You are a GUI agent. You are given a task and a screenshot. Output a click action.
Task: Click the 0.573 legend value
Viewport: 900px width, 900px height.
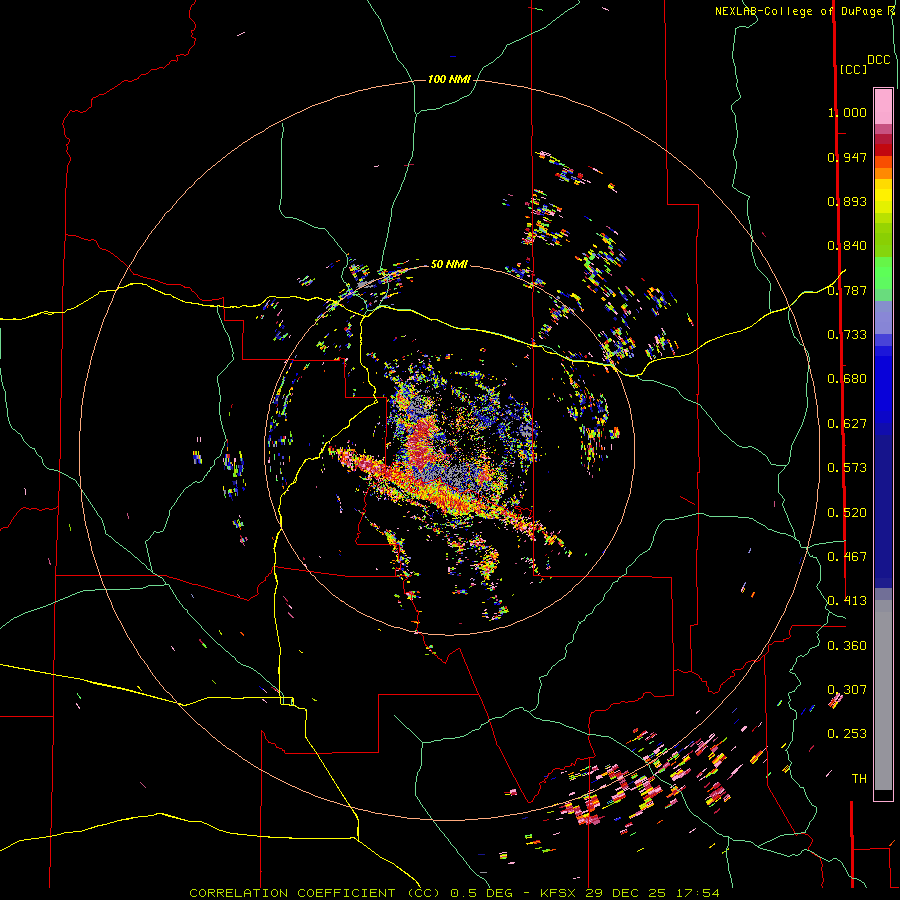[847, 468]
